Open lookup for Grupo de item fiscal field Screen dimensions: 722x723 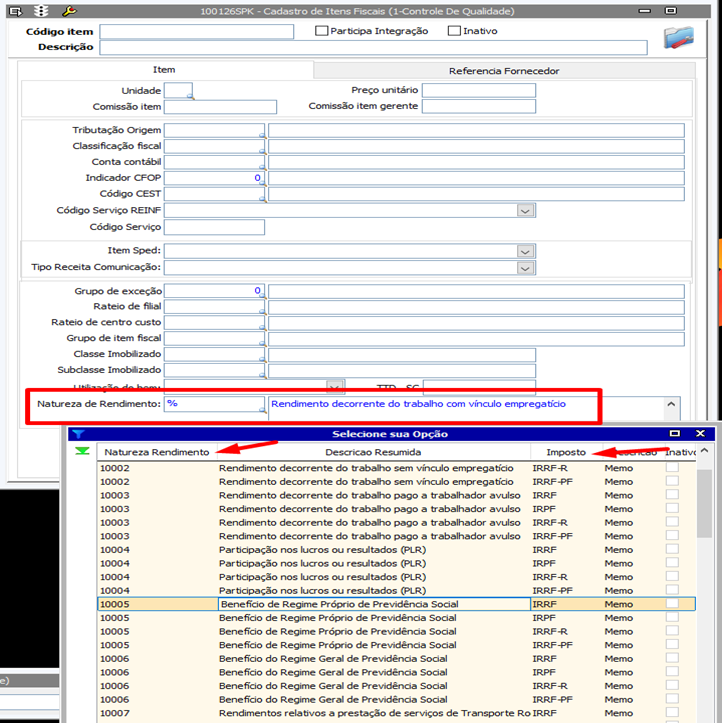point(262,343)
